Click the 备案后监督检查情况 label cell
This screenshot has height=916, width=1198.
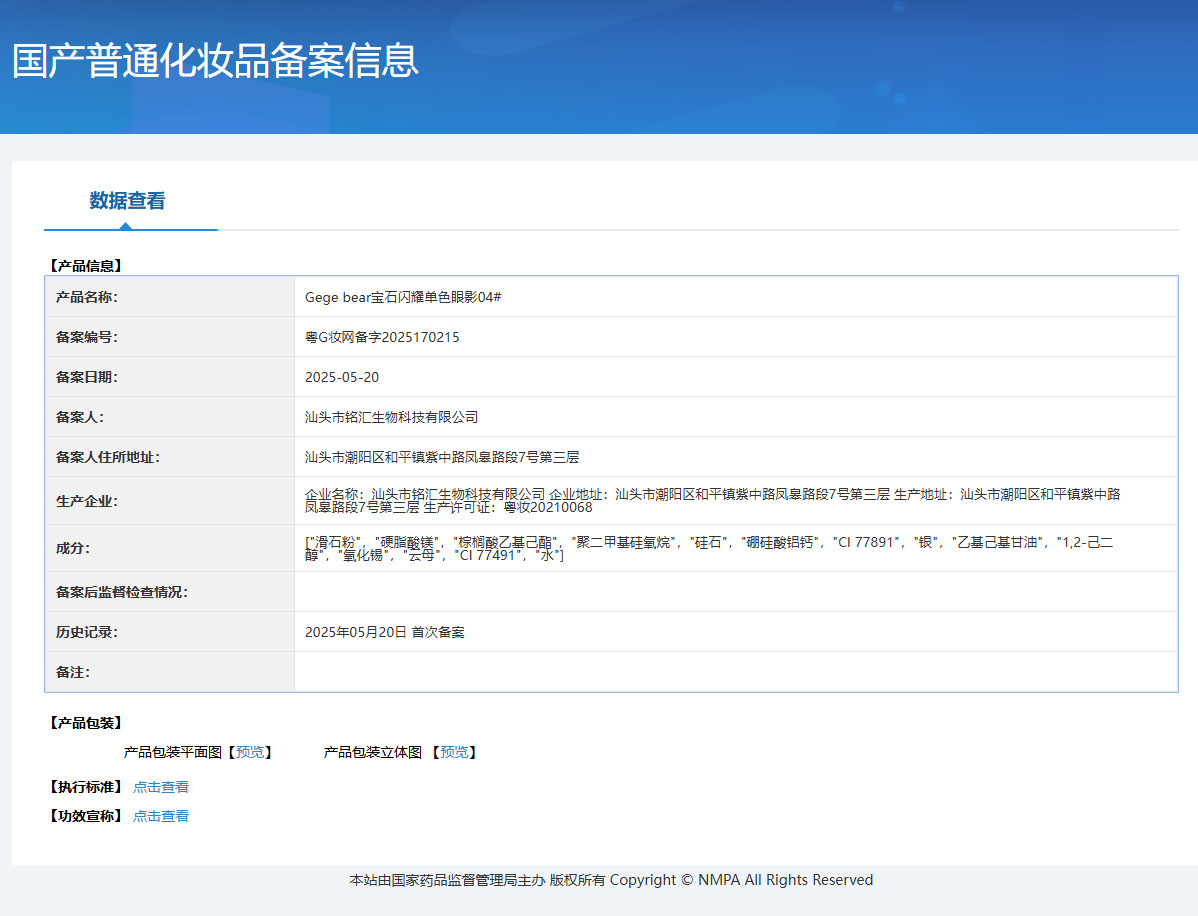point(170,592)
